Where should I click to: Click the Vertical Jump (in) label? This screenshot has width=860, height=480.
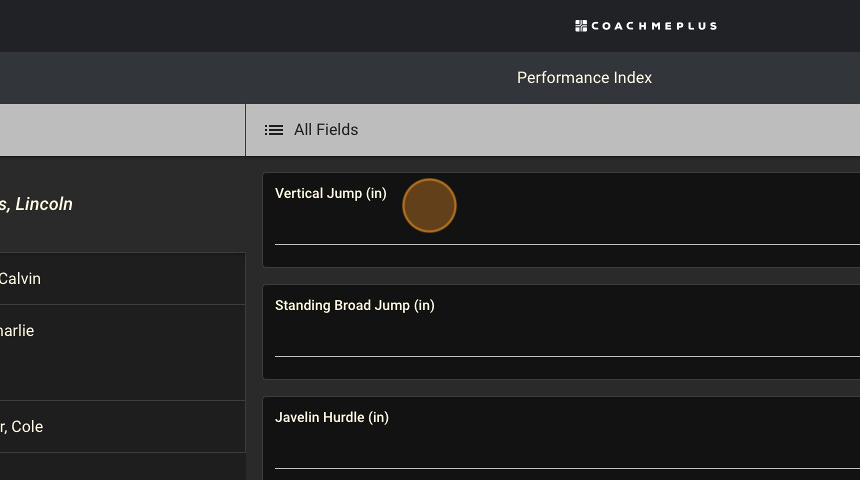tap(331, 194)
